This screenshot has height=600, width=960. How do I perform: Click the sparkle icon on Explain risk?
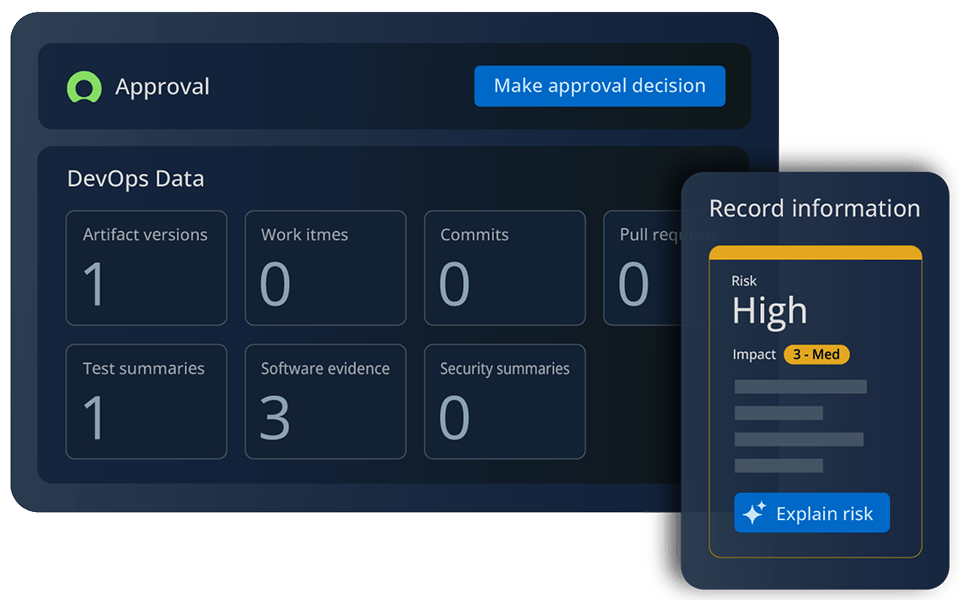pos(754,513)
